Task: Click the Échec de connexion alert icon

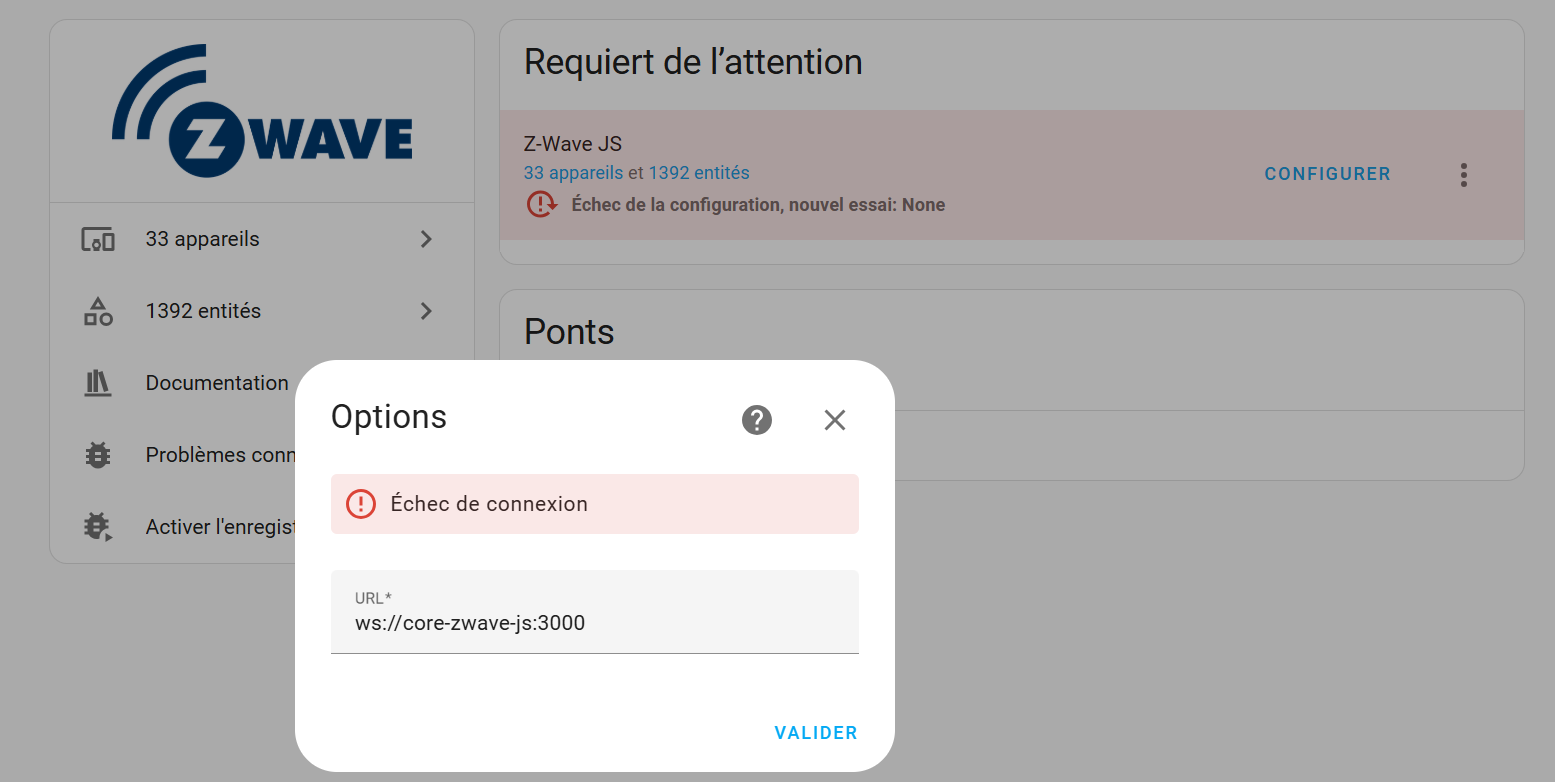Action: coord(361,504)
